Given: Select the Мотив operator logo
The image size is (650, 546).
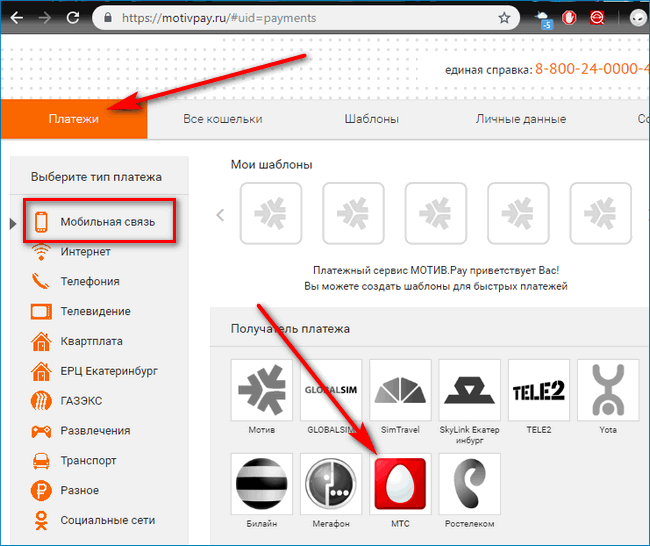Looking at the screenshot, I should pyautogui.click(x=262, y=390).
